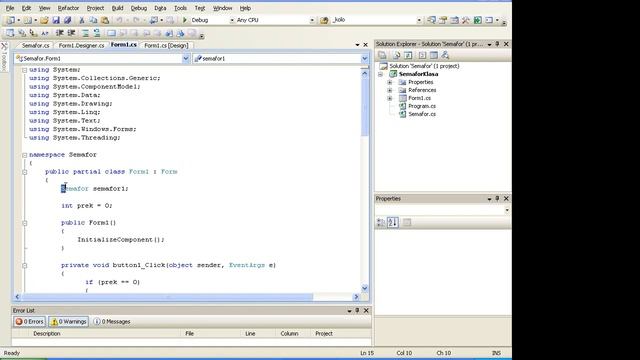Open the Build menu
The width and height of the screenshot is (640, 360).
[118, 8]
